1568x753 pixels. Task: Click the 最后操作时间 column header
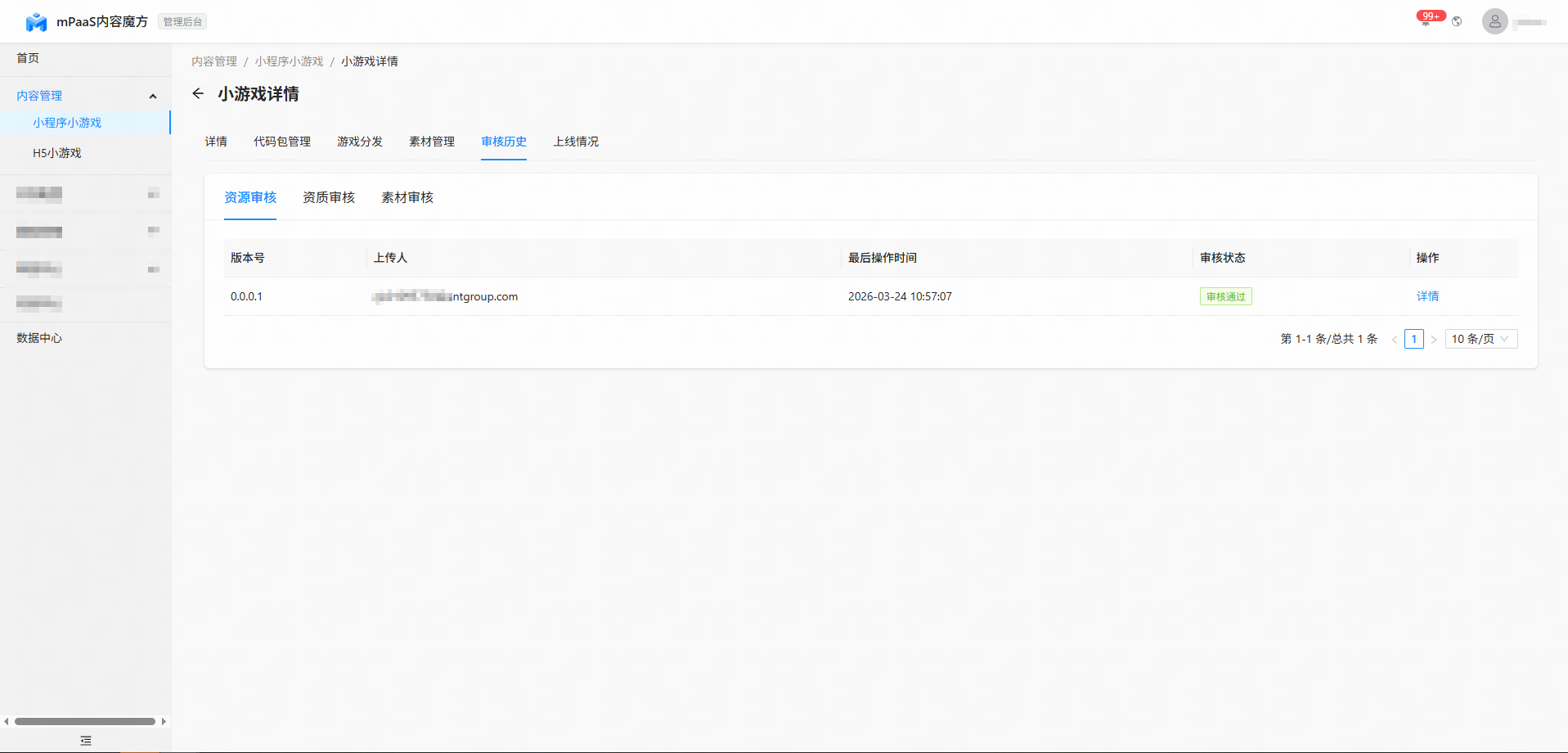882,258
